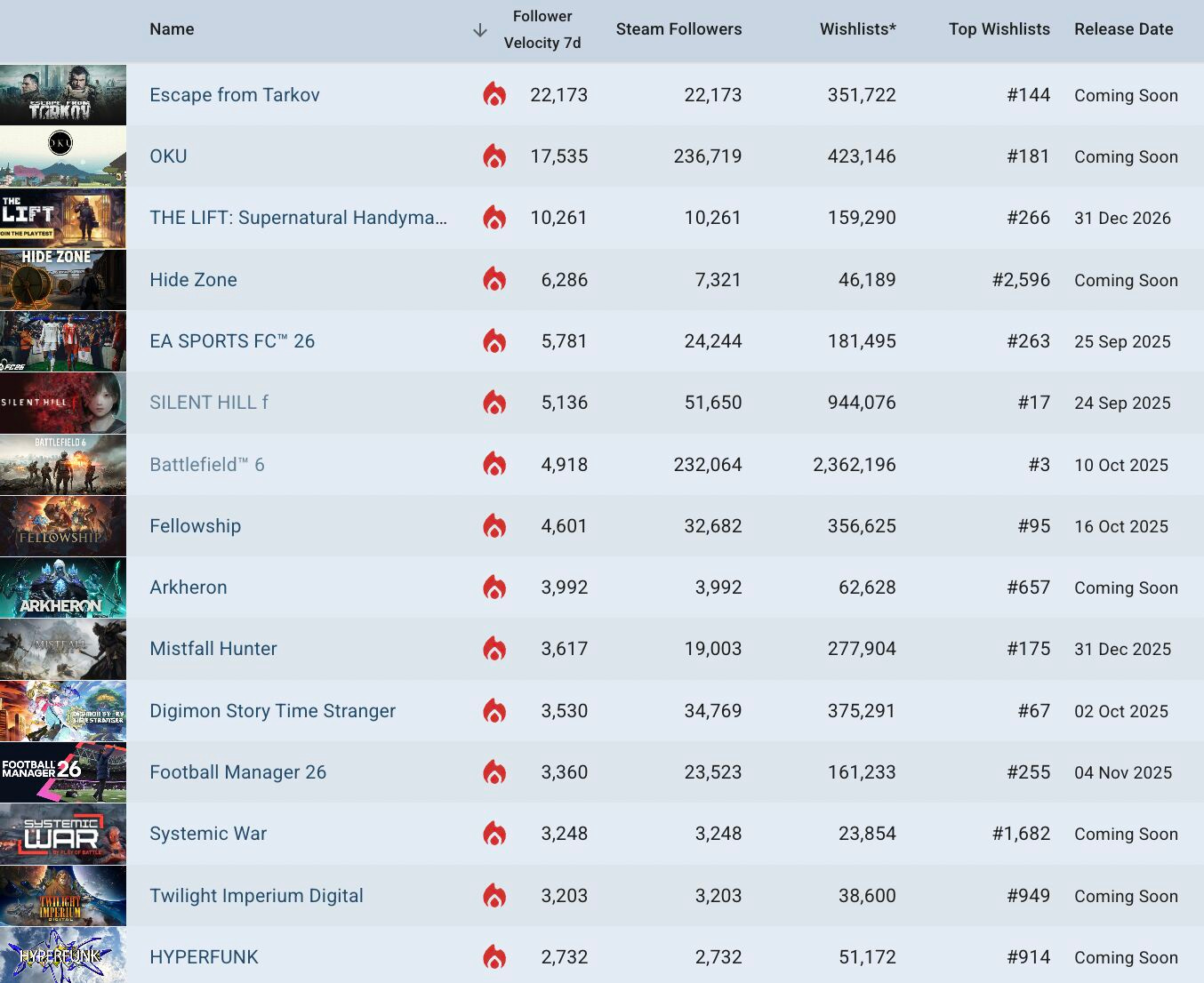
Task: Open the SILENT HILL f link
Action: 209,403
